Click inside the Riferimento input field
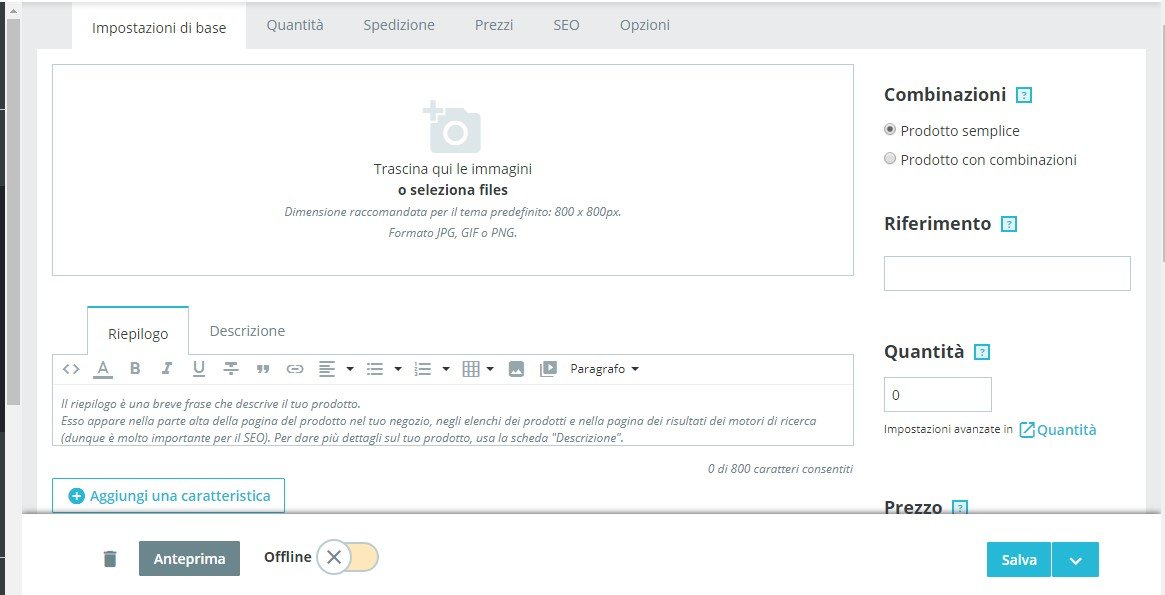1165x595 pixels. tap(1007, 273)
